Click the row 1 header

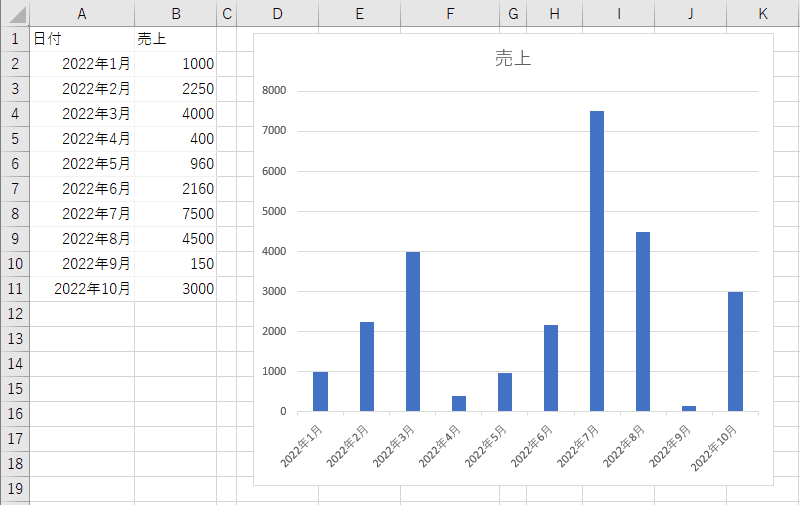tap(14, 39)
